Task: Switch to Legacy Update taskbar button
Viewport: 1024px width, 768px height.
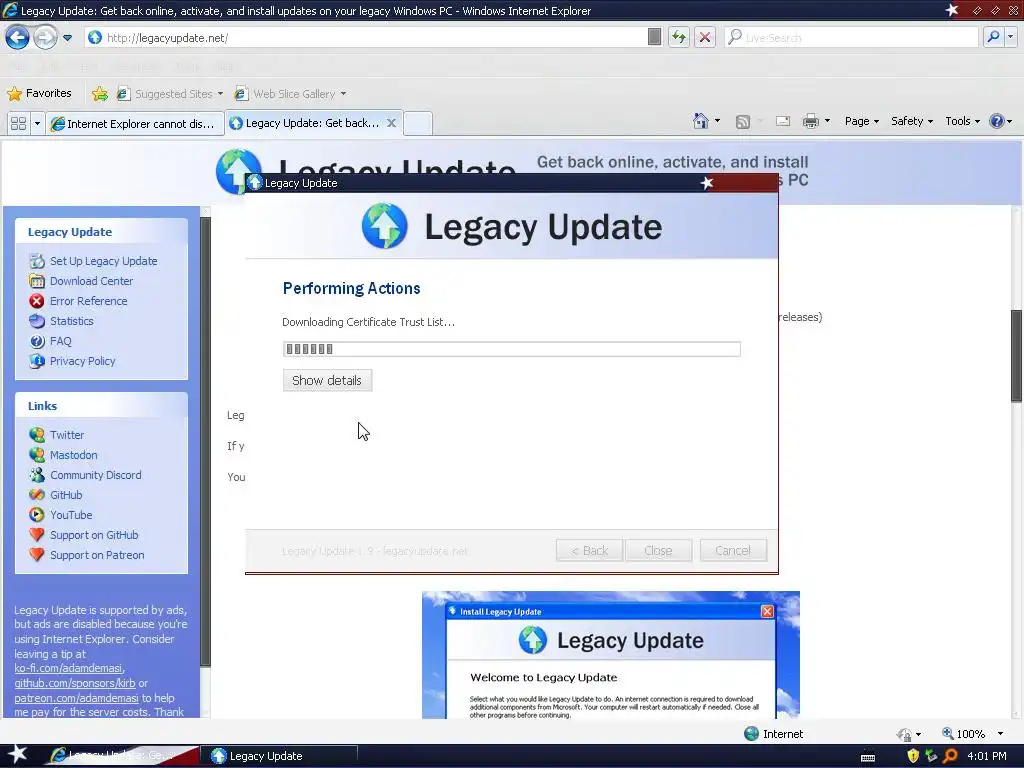Action: tap(278, 756)
